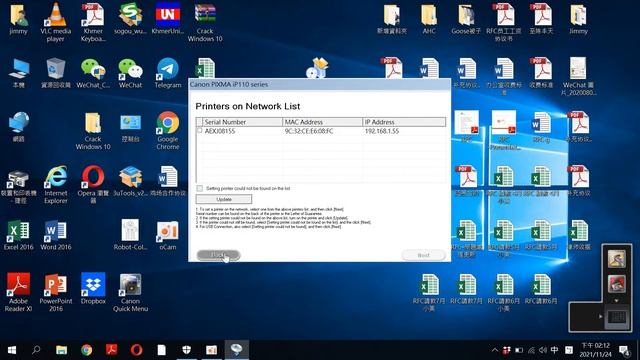Screen dimensions: 640x360
Task: Open Dropbox desktop shortcut
Action: tap(93, 289)
